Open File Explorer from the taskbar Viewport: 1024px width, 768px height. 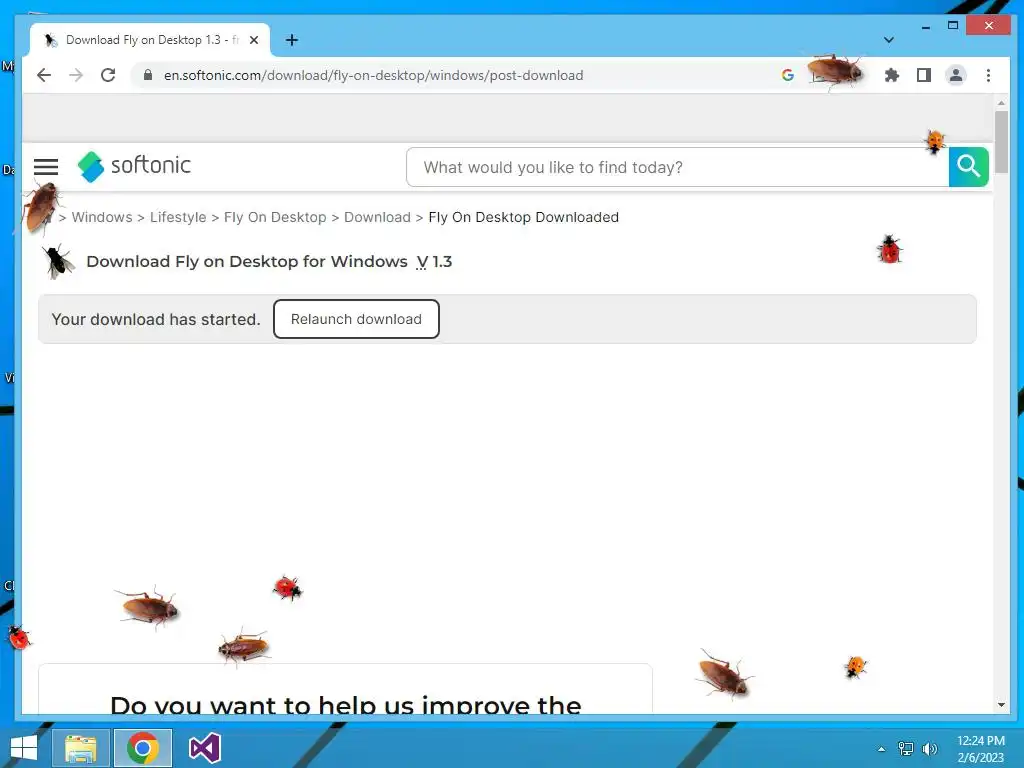pyautogui.click(x=80, y=748)
